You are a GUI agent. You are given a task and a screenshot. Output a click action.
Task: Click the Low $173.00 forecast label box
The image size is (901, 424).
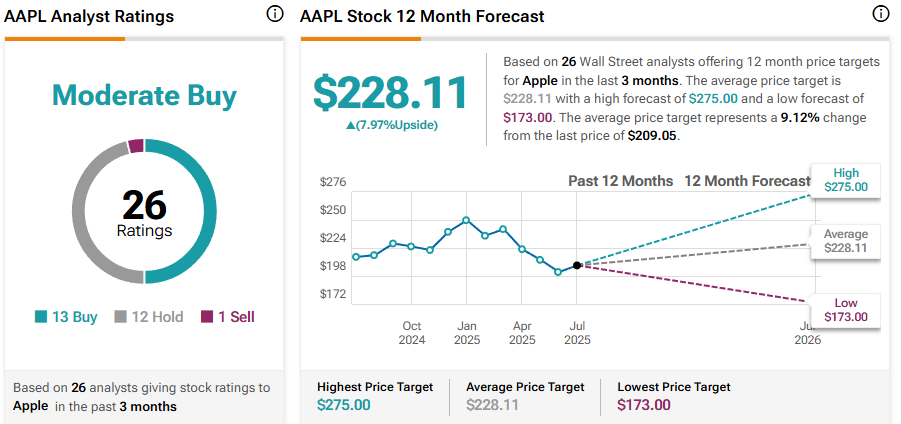click(x=846, y=310)
